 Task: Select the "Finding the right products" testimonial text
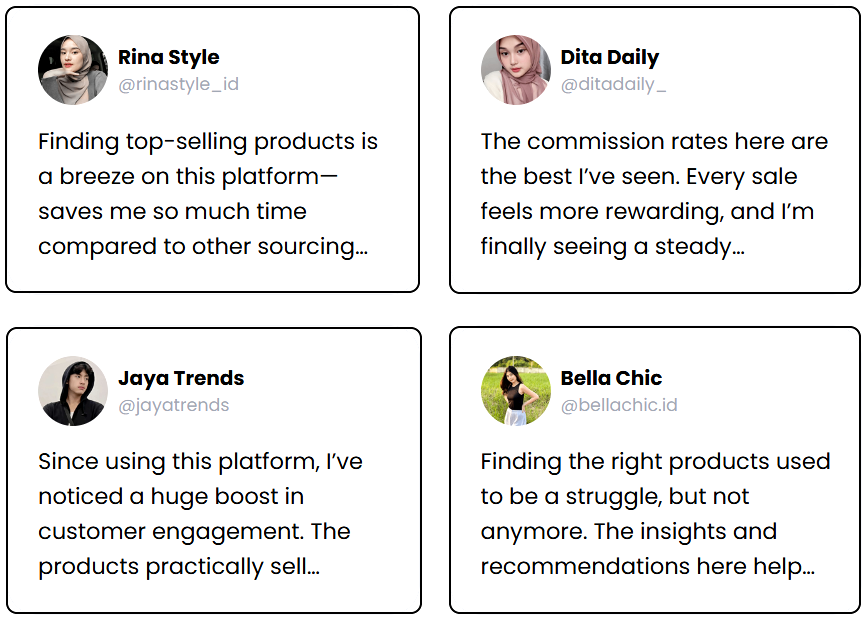pyautogui.click(x=655, y=514)
